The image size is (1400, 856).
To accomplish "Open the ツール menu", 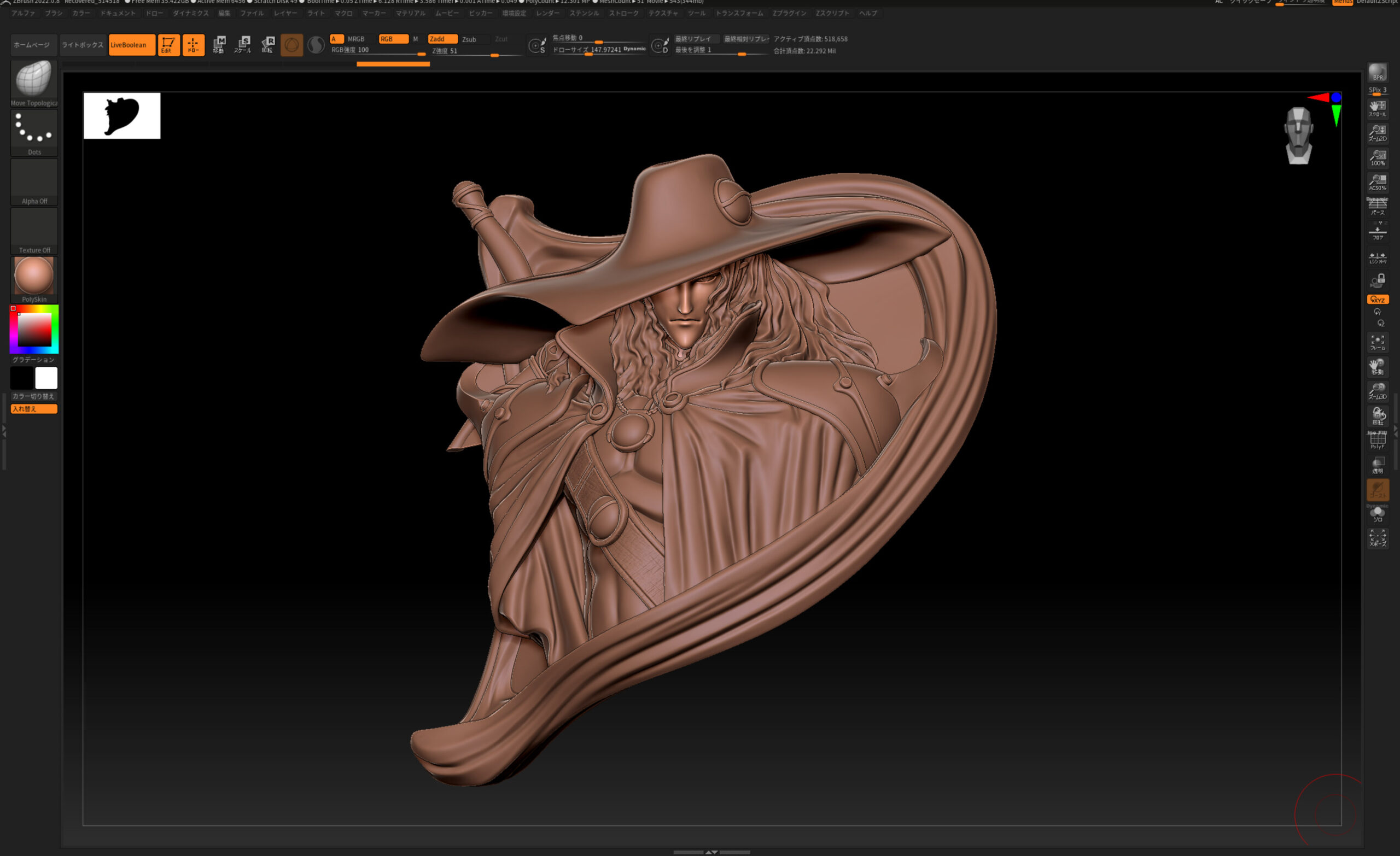I will (697, 13).
